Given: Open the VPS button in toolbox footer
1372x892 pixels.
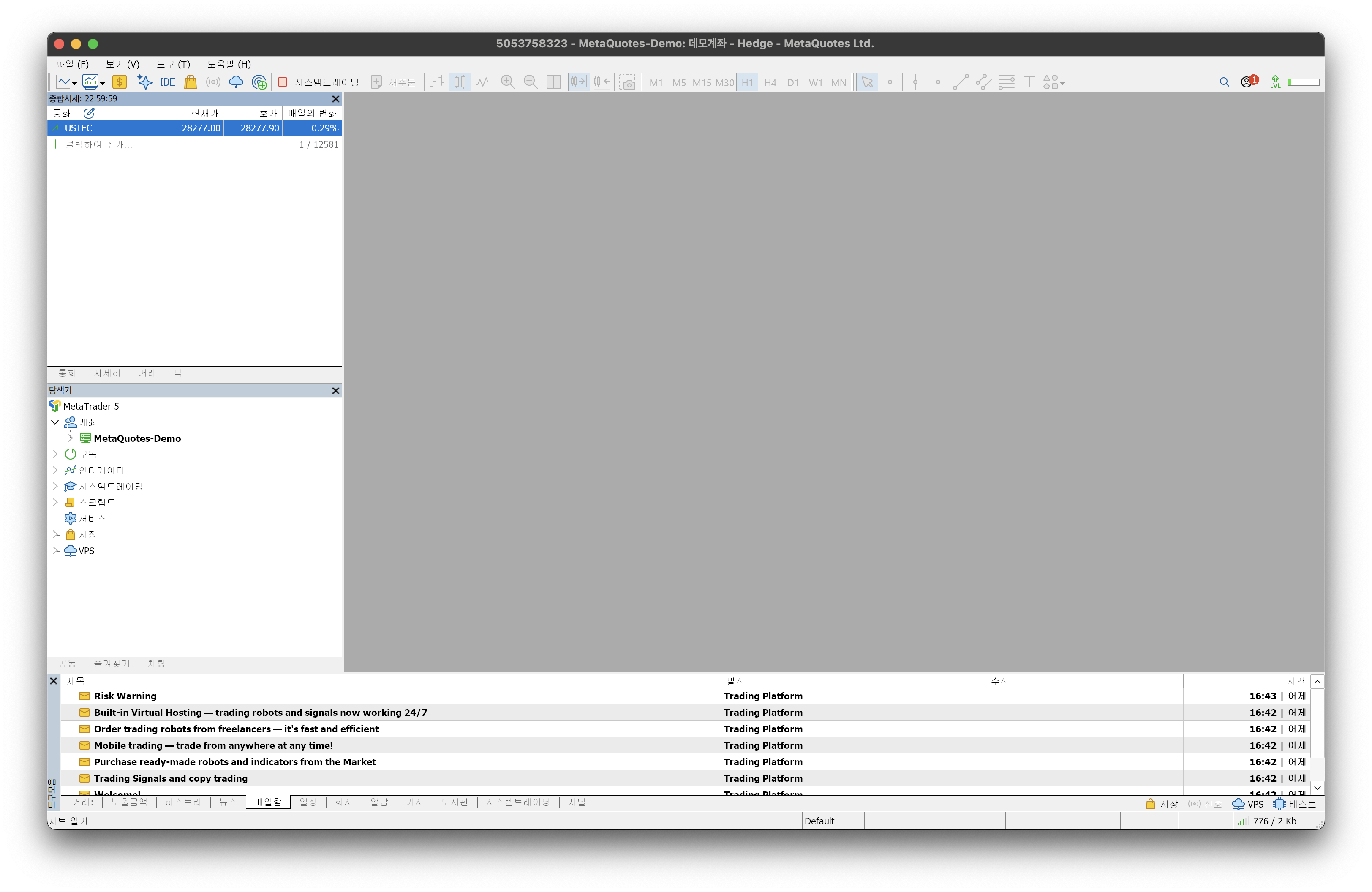Looking at the screenshot, I should [x=1247, y=804].
